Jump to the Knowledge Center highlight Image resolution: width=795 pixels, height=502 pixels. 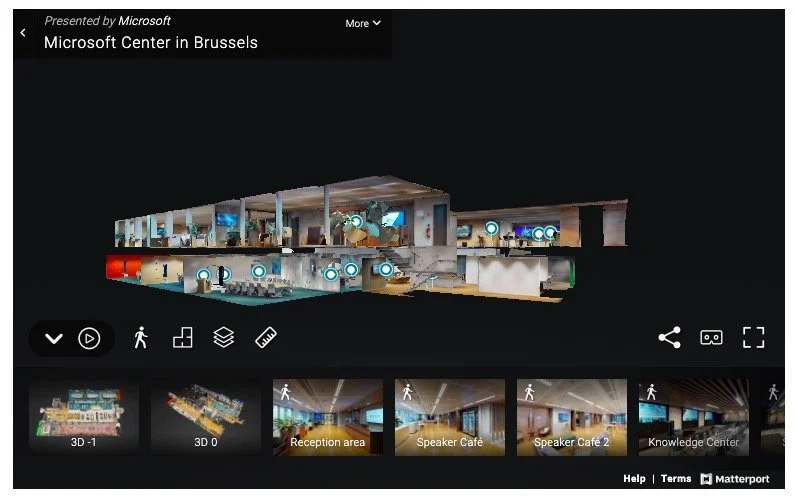pyautogui.click(x=694, y=417)
